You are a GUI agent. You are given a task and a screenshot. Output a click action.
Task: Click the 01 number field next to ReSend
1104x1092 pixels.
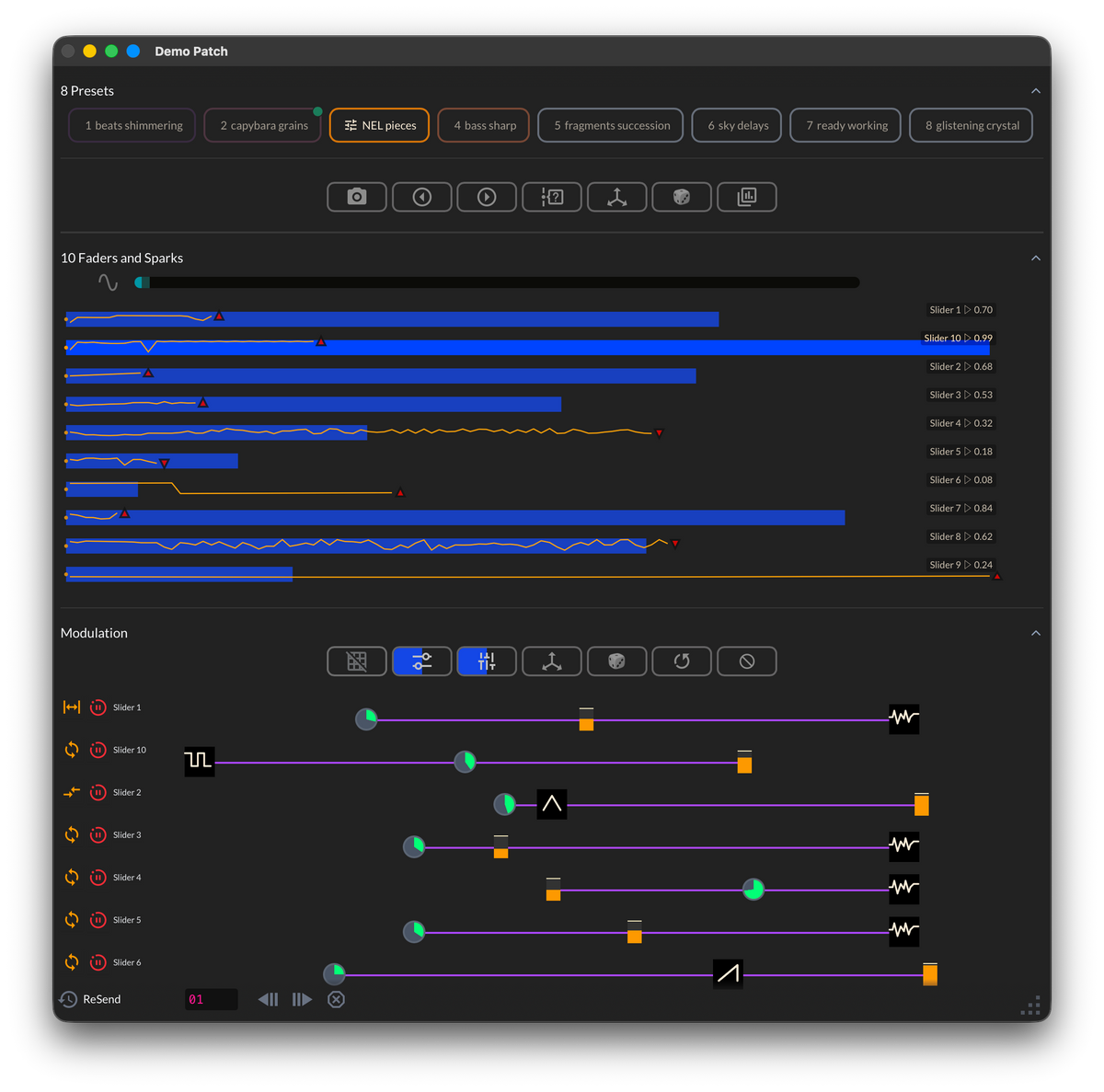pos(212,999)
